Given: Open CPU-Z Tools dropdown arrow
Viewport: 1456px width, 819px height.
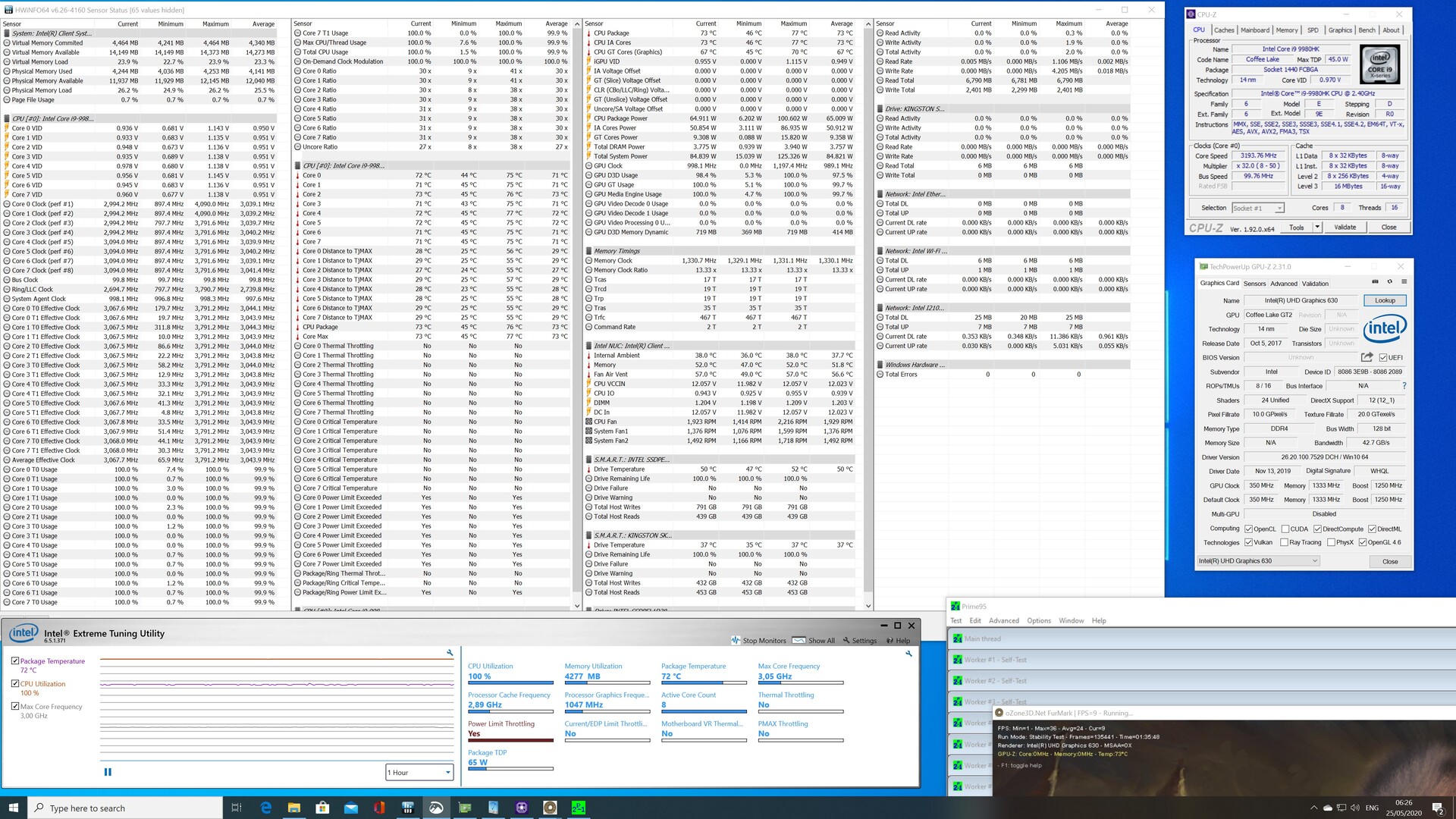Looking at the screenshot, I should point(1317,227).
